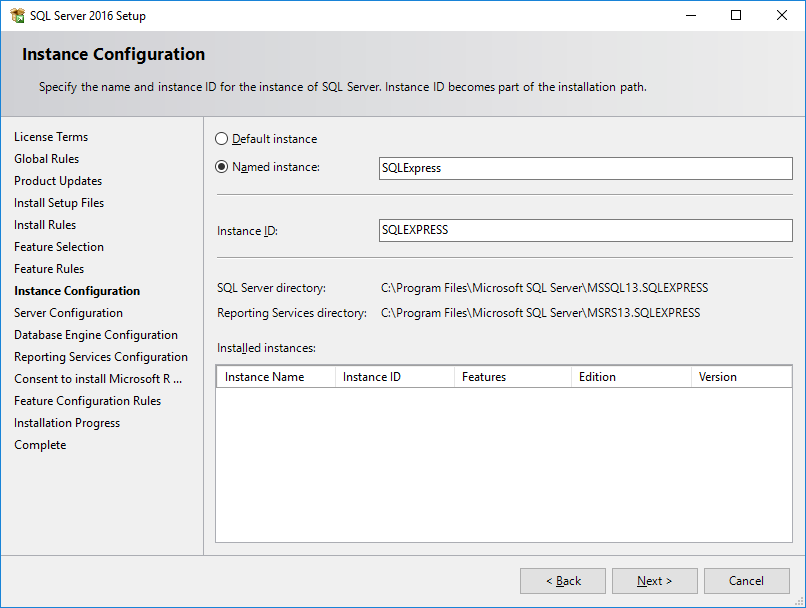The width and height of the screenshot is (806, 608).
Task: Click the SQL Server Setup title bar icon
Action: (17, 16)
